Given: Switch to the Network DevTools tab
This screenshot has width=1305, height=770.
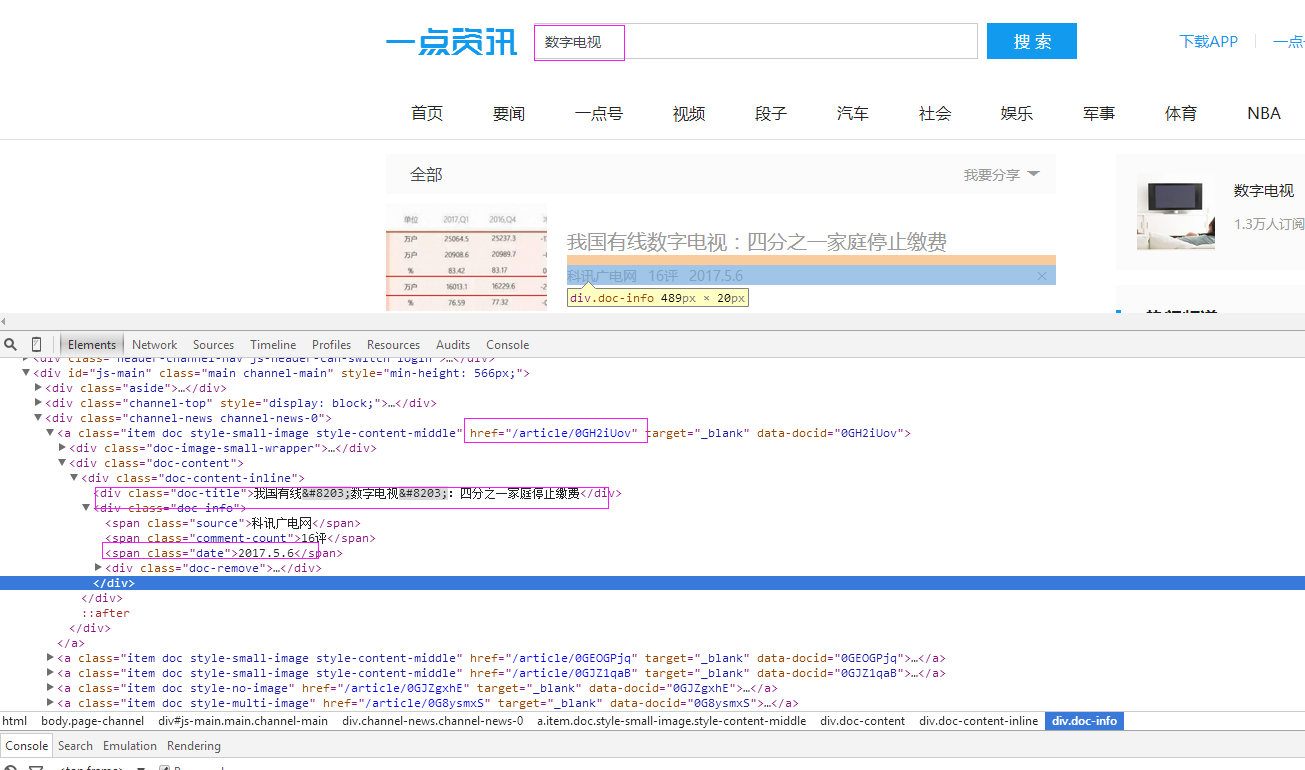Looking at the screenshot, I should pyautogui.click(x=155, y=344).
